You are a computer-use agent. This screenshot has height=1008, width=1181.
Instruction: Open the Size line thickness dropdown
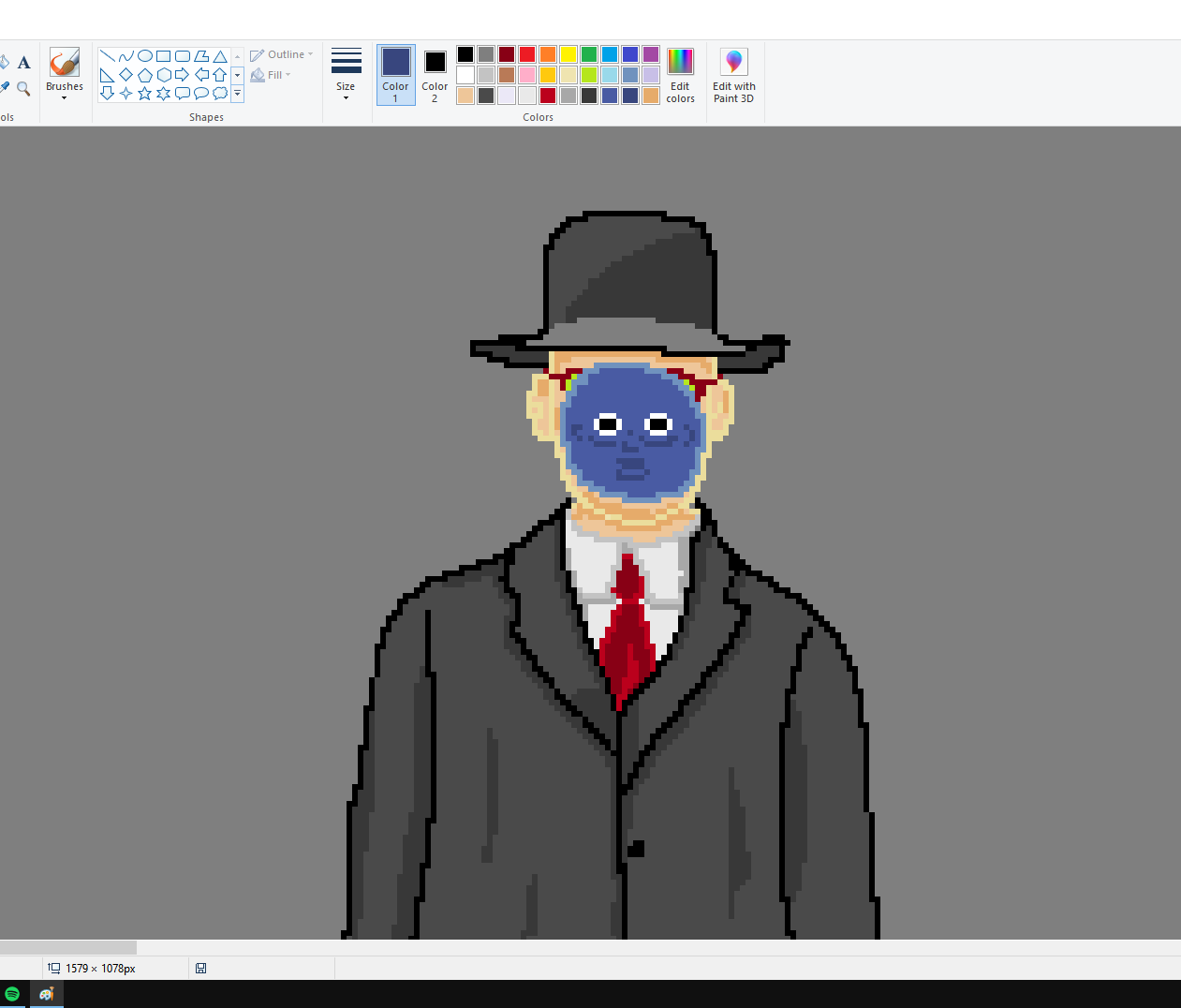[346, 74]
